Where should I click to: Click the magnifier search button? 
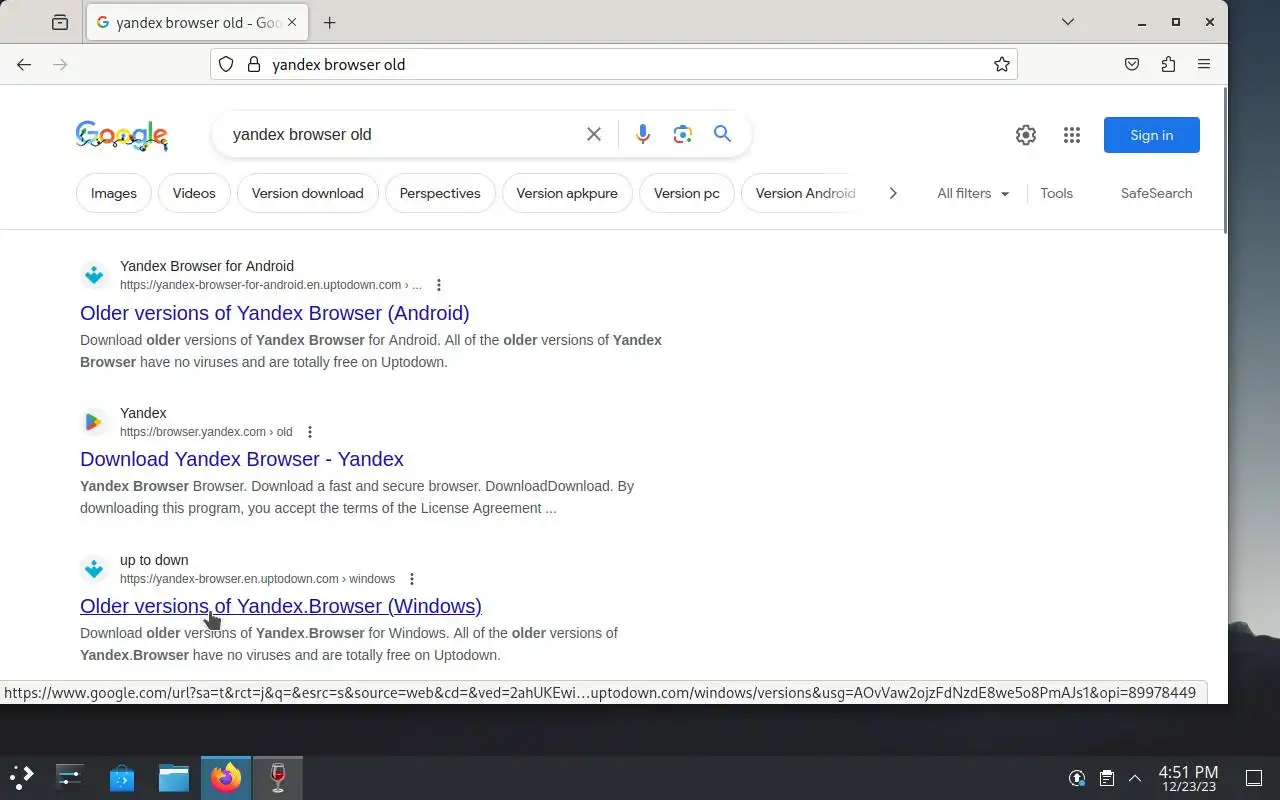pos(723,134)
